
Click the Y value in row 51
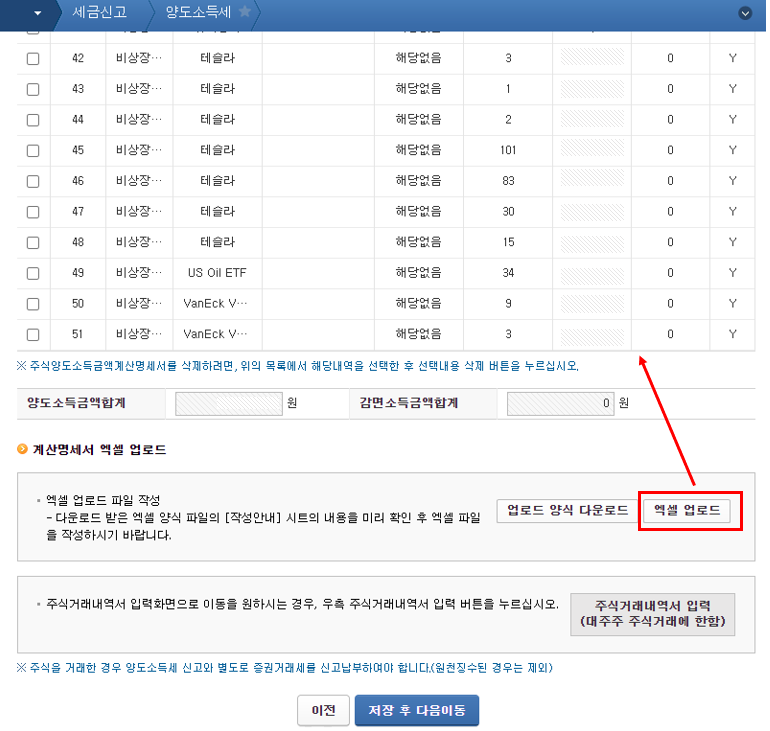coord(732,334)
